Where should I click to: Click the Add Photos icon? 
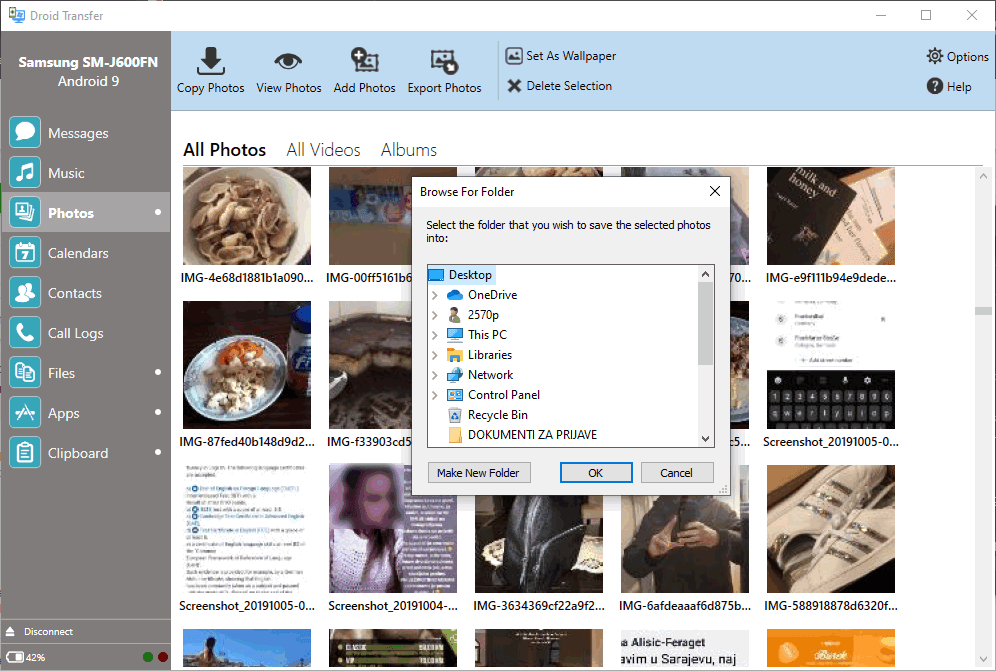[x=365, y=60]
